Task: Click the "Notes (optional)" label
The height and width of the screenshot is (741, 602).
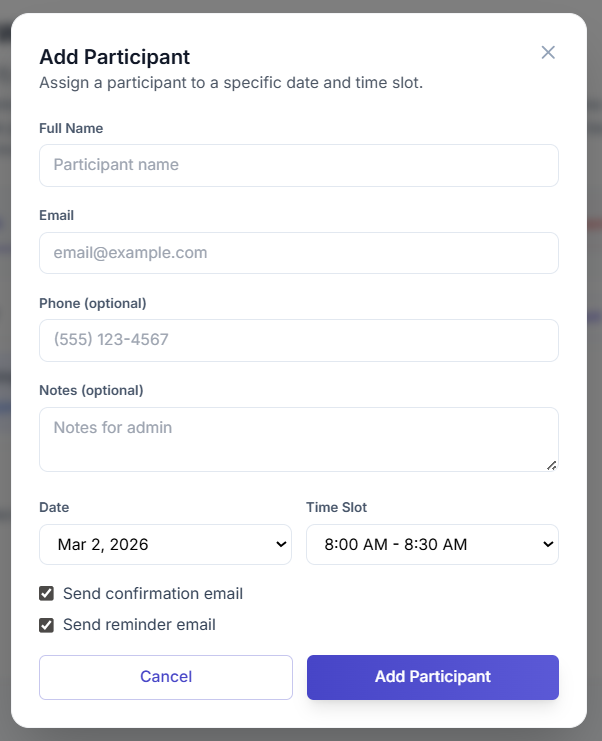Action: click(91, 390)
